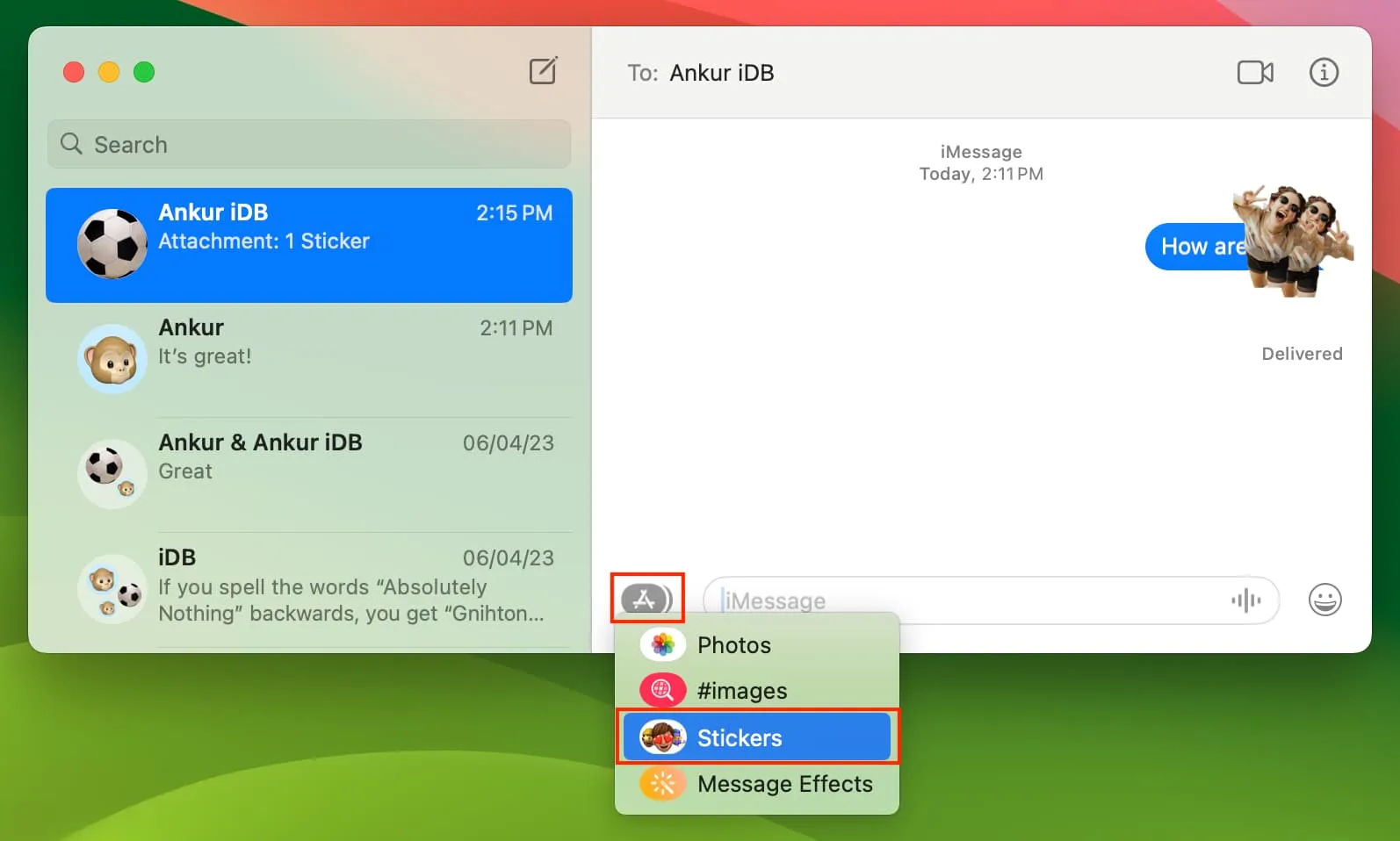Click the #images search icon
Image resolution: width=1400 pixels, height=841 pixels.
click(x=662, y=691)
